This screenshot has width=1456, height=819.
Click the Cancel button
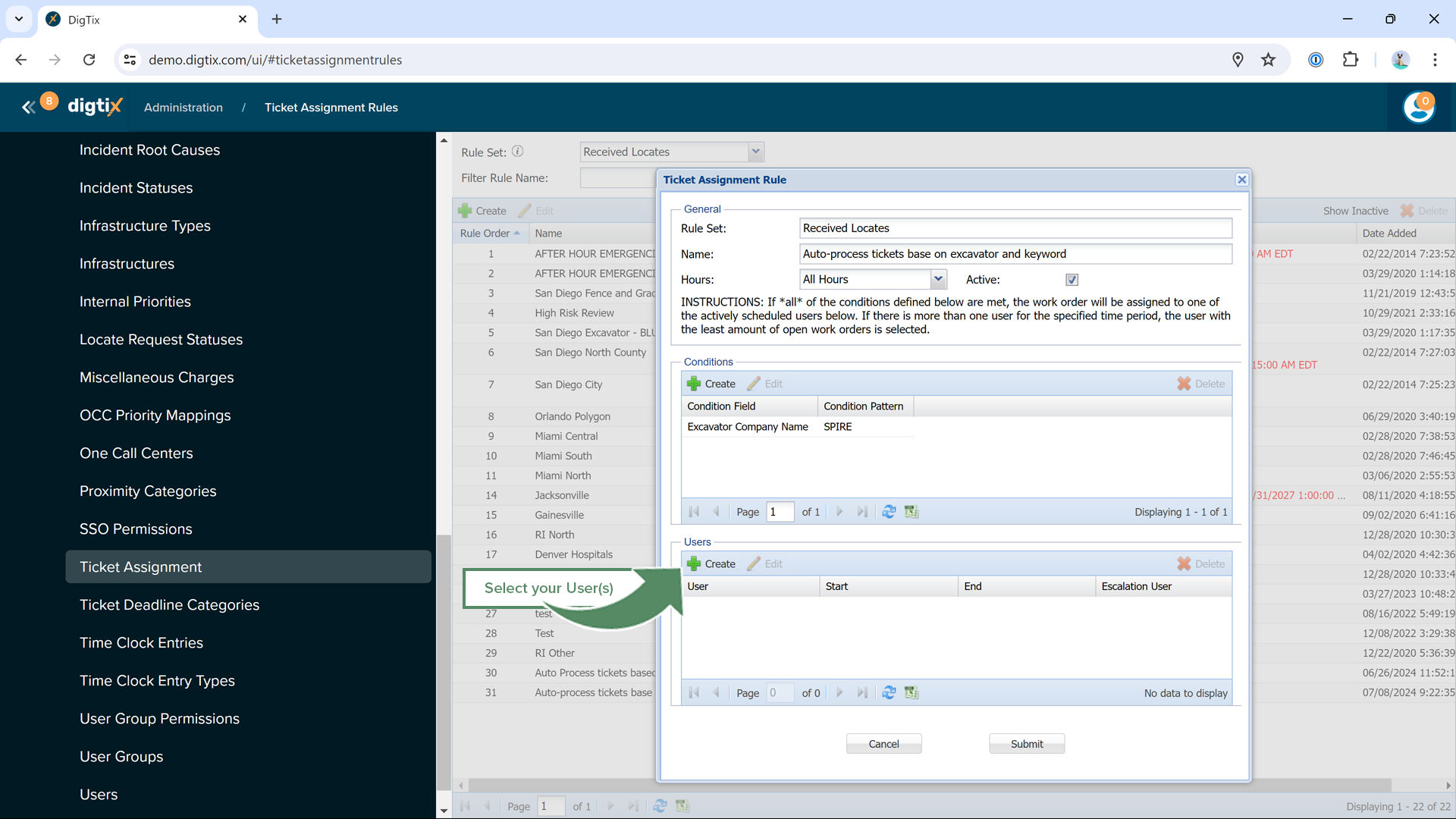point(883,744)
